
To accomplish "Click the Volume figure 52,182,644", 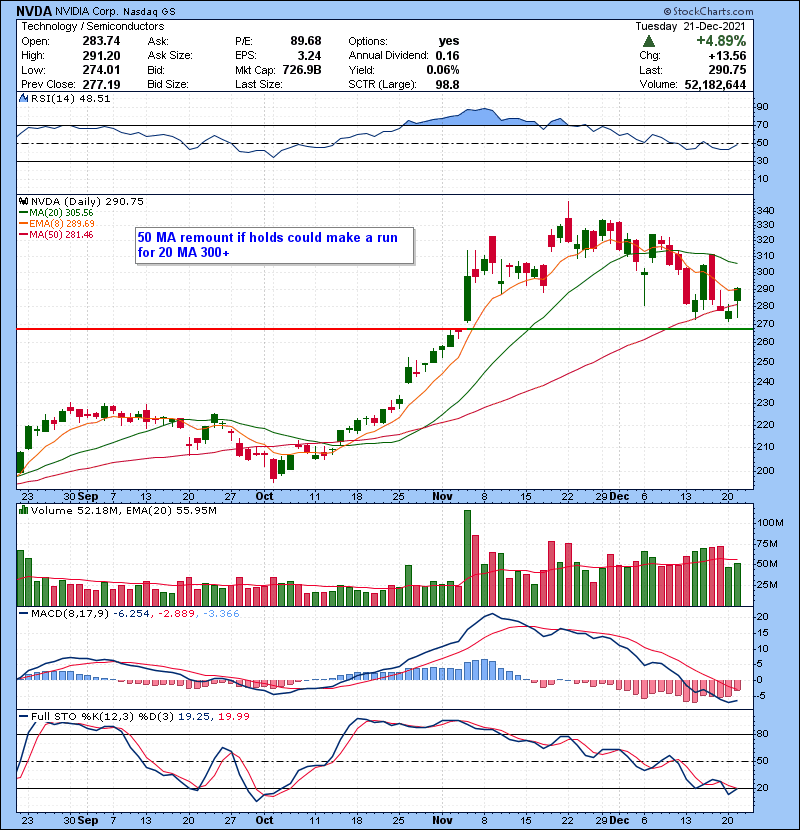I will [x=715, y=85].
